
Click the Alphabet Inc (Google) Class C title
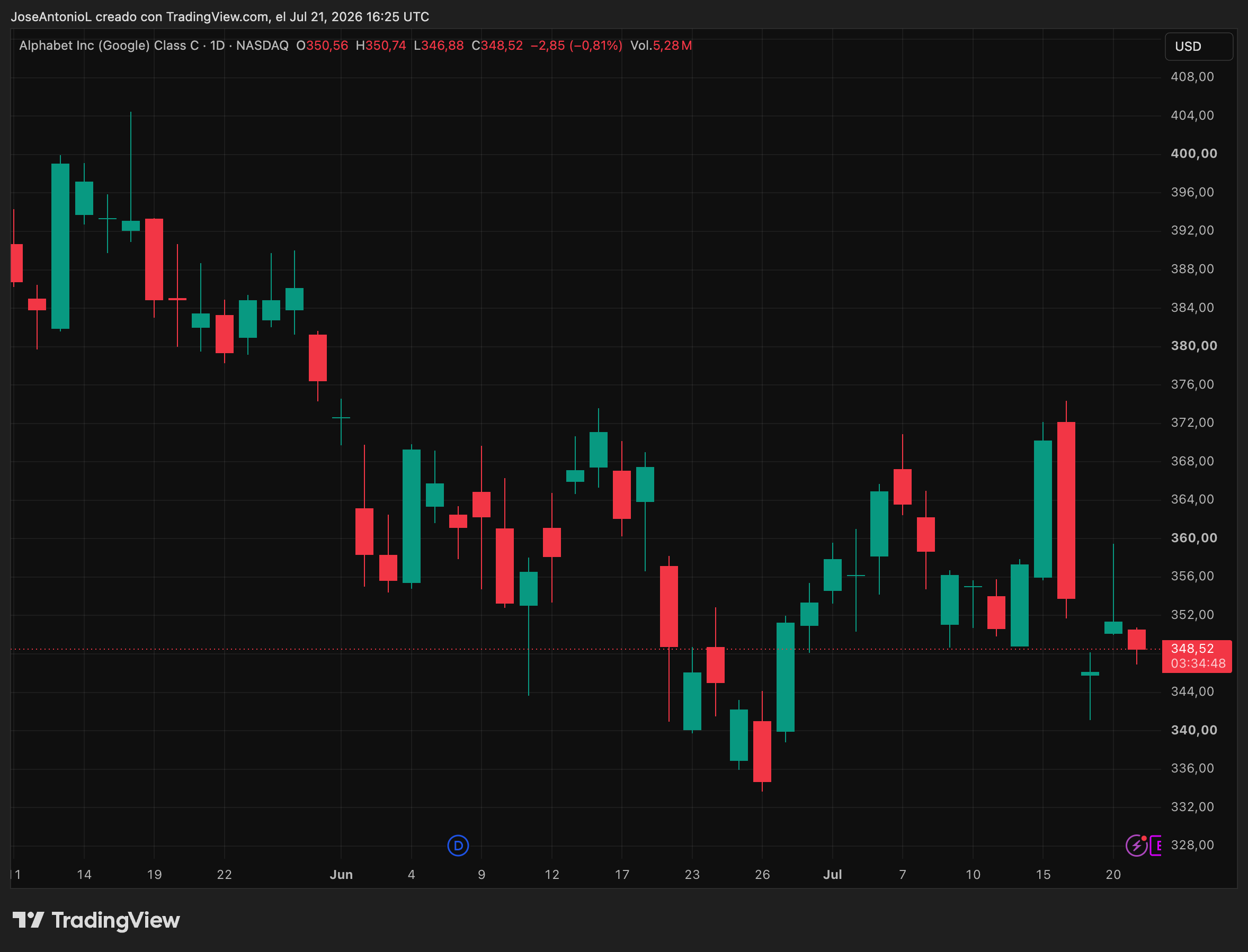109,46
